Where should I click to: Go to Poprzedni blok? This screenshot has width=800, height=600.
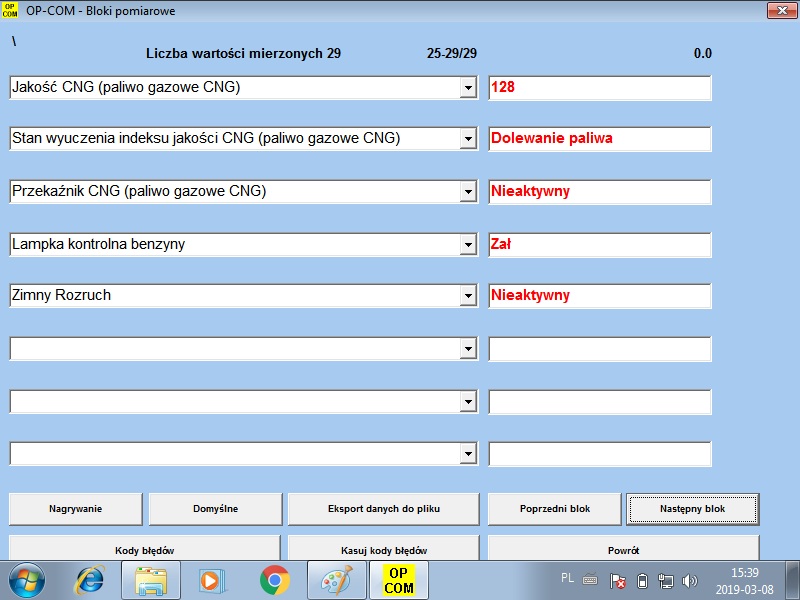click(555, 509)
